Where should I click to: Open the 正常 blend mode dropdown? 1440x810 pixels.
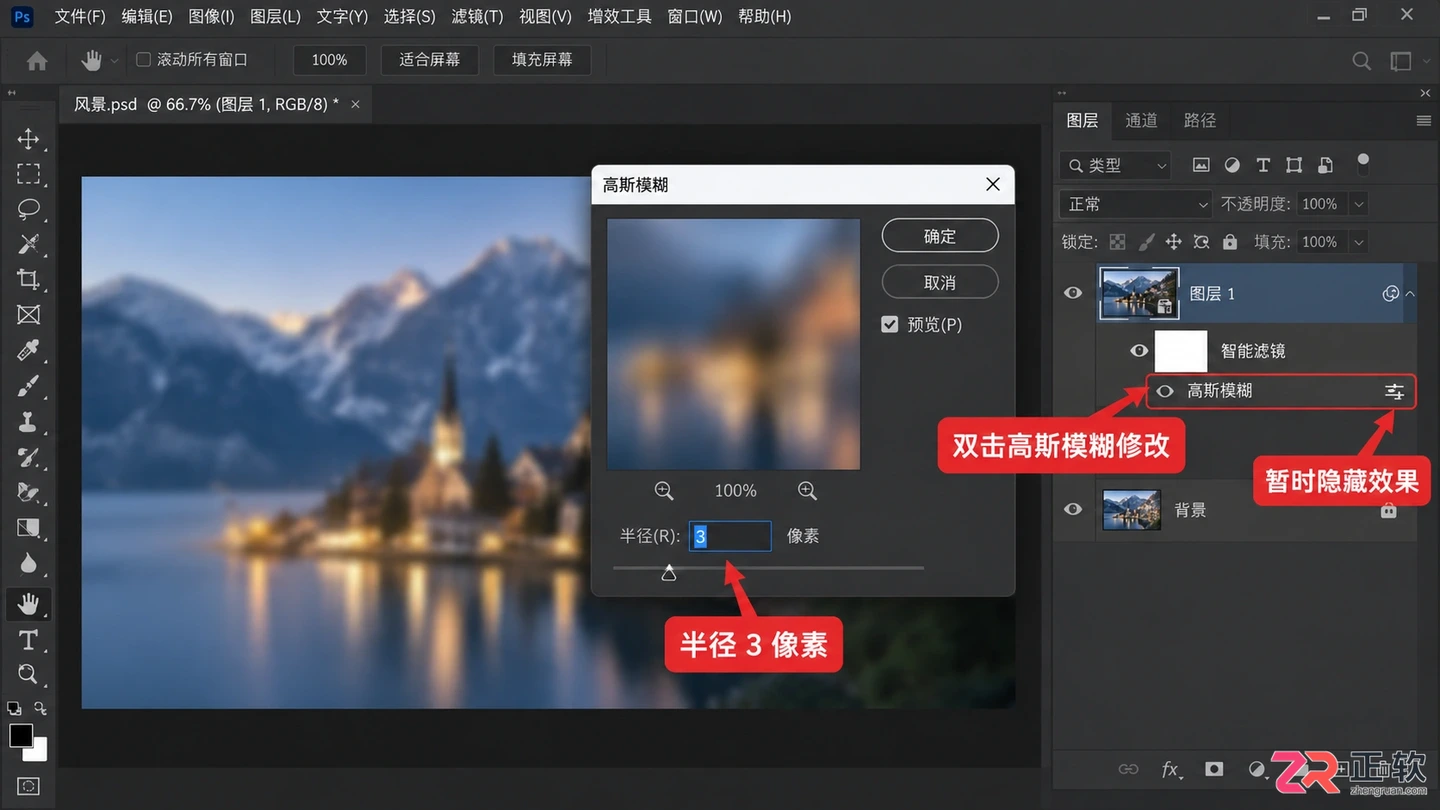pyautogui.click(x=1135, y=204)
